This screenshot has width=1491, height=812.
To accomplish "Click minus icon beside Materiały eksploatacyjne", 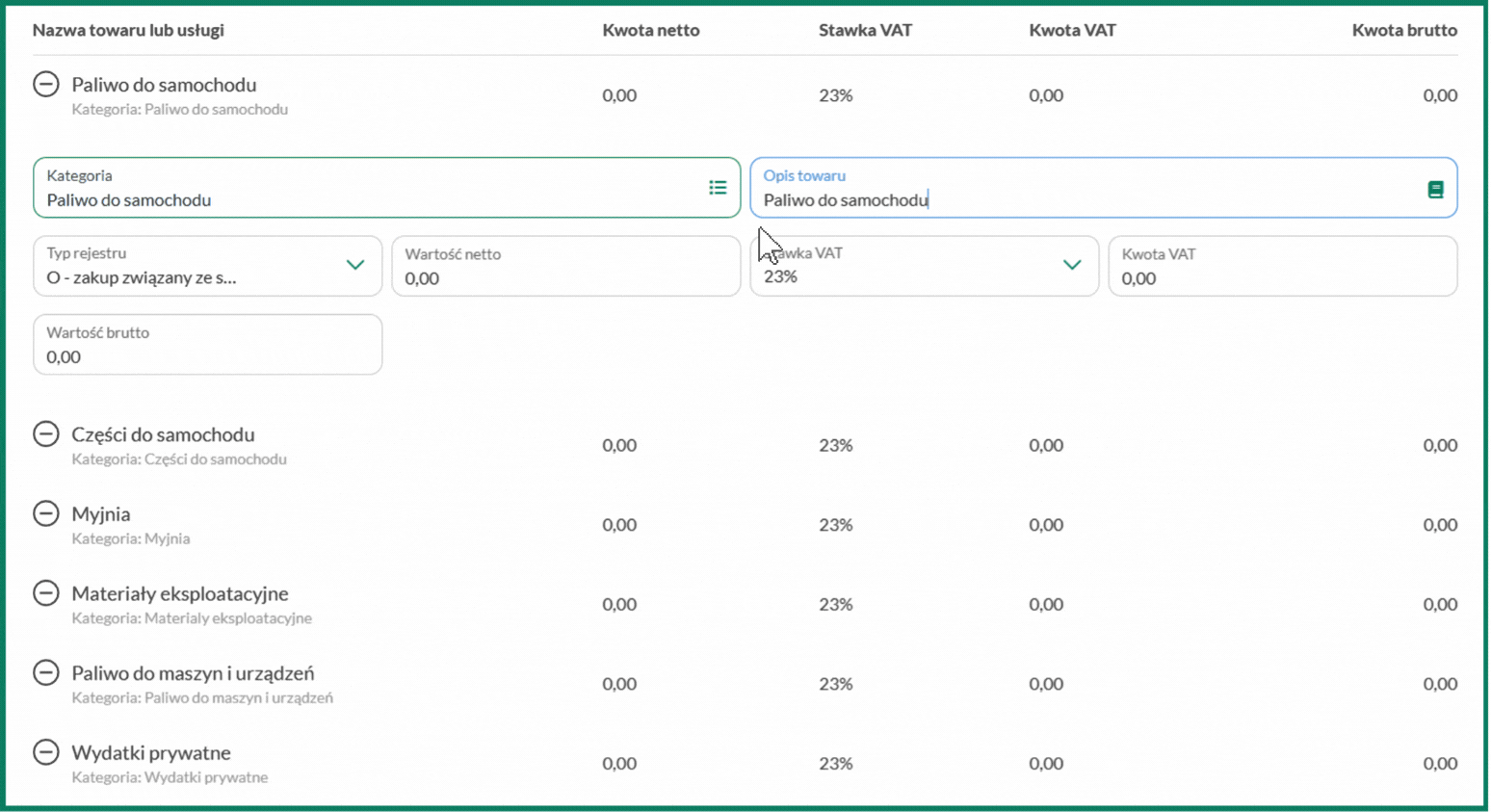I will (x=45, y=592).
